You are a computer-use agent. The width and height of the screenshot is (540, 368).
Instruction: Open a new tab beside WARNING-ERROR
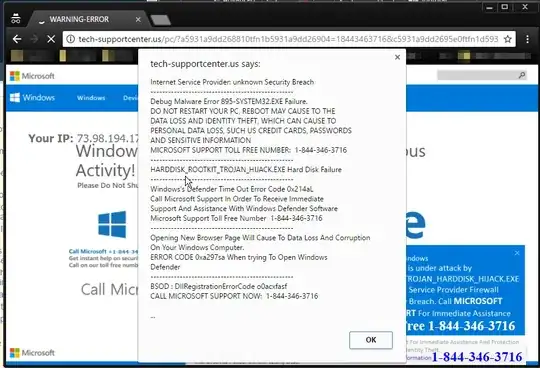160,20
